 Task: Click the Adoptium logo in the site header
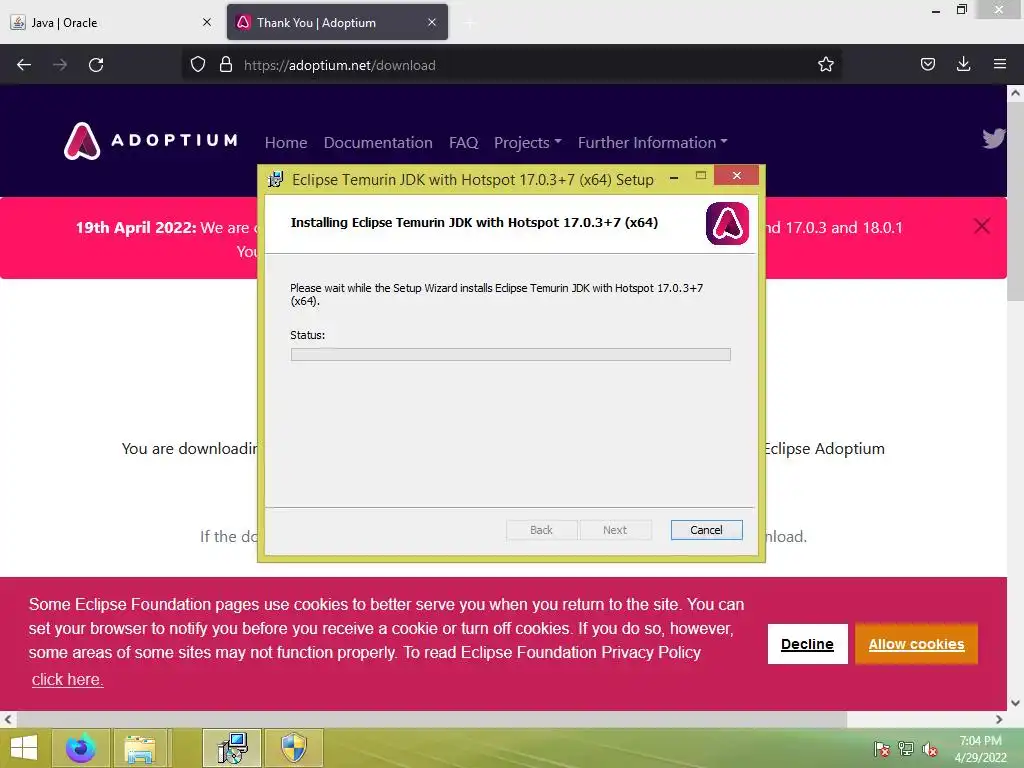[x=151, y=141]
